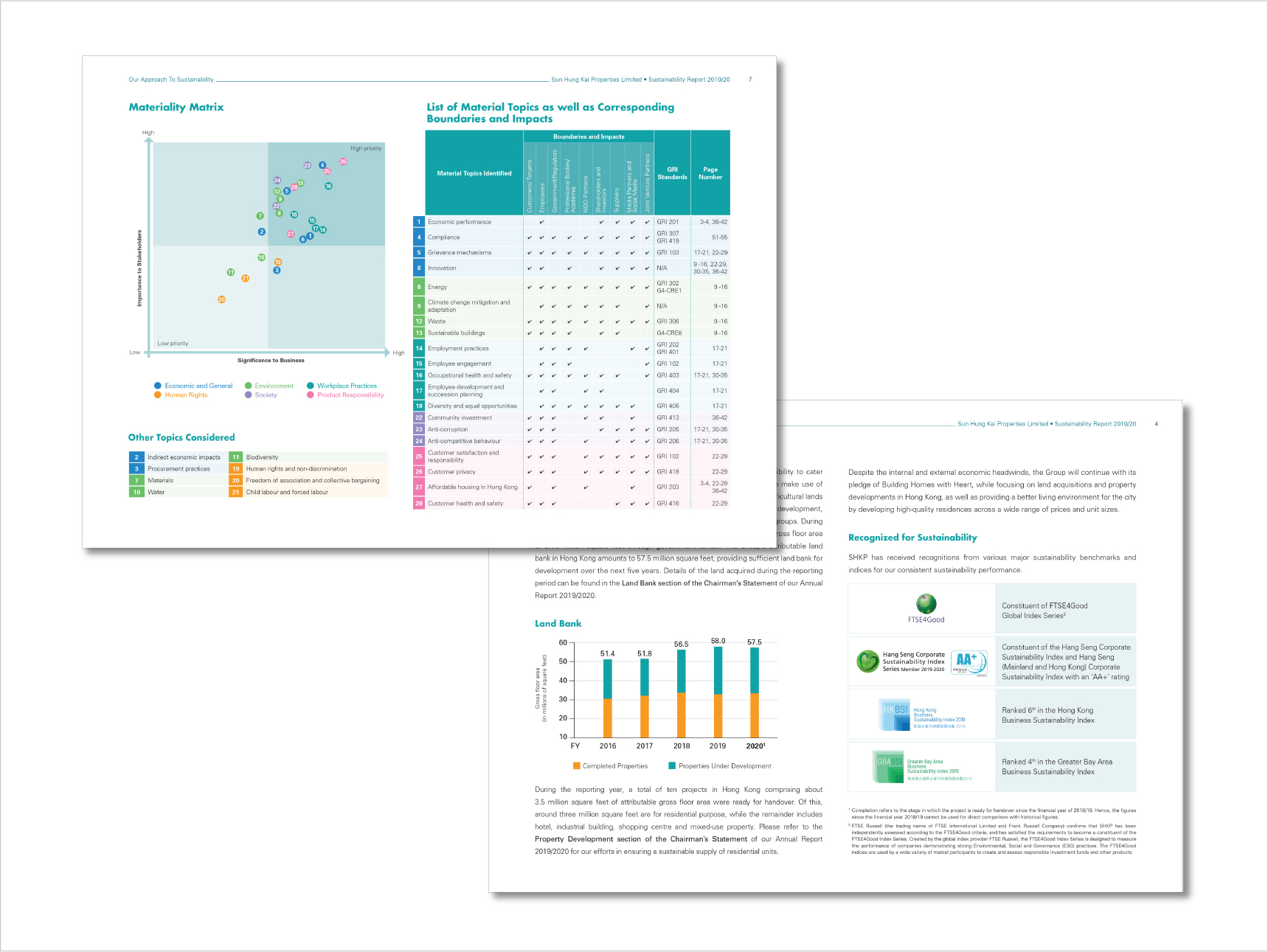Image resolution: width=1268 pixels, height=952 pixels.
Task: Click the 'Low priority' quadrant label
Action: point(173,343)
